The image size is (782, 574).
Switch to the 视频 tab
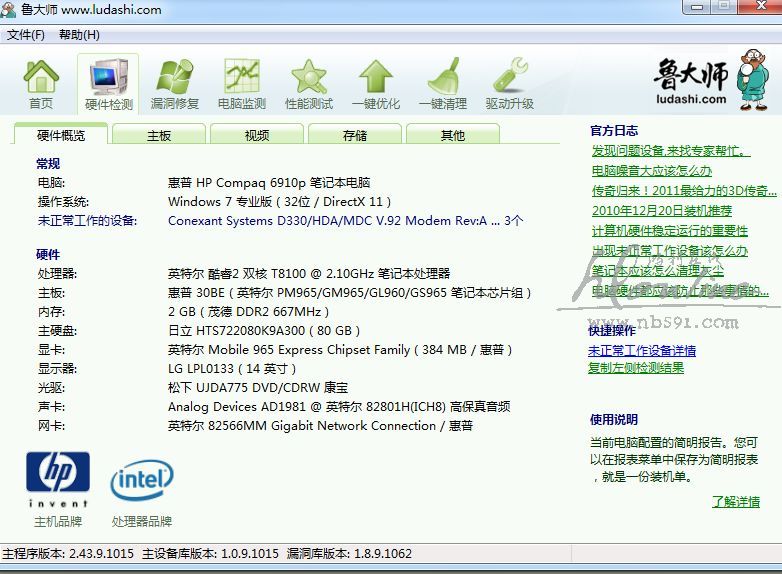(257, 135)
